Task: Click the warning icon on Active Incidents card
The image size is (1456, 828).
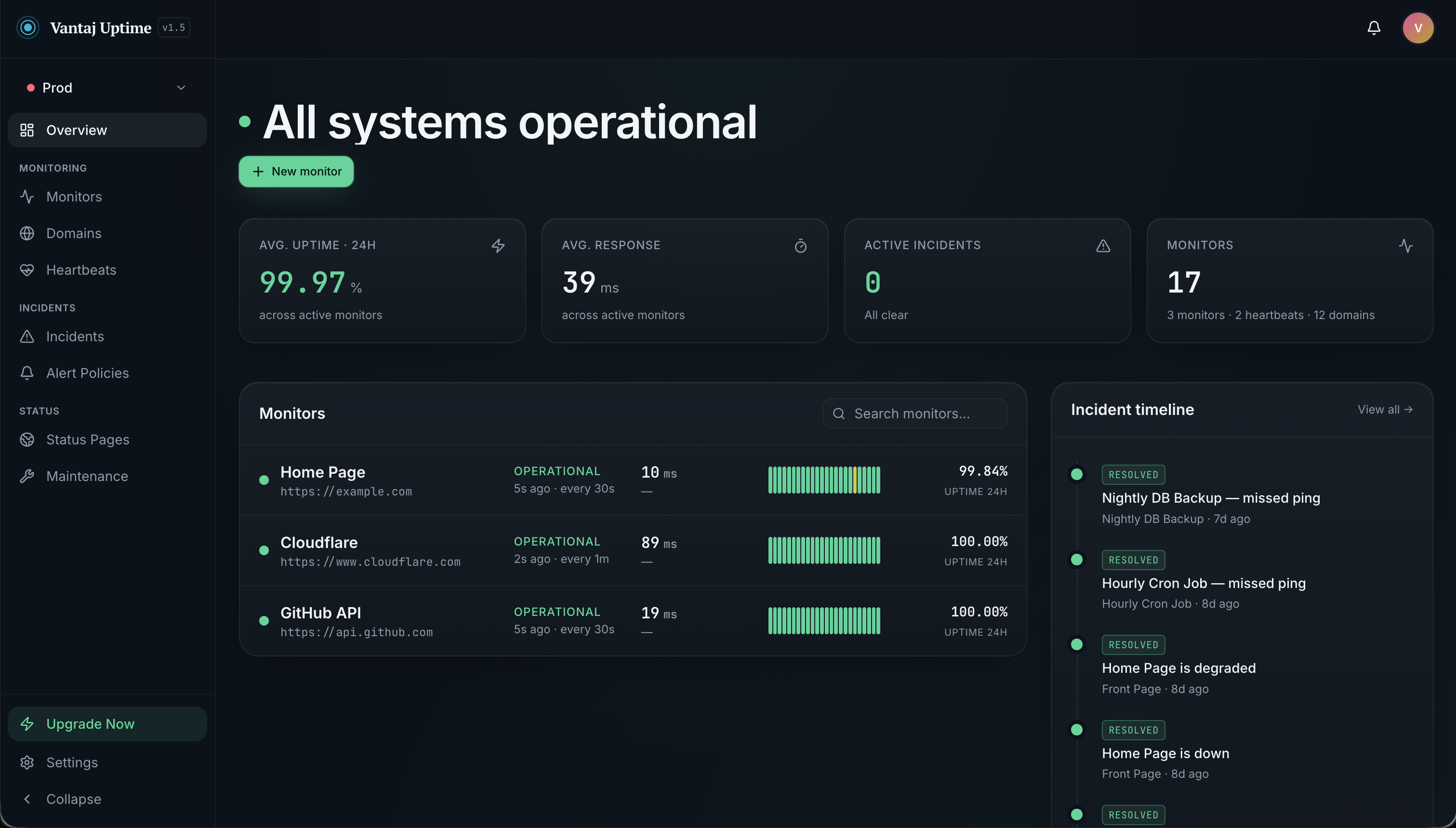Action: [x=1103, y=246]
